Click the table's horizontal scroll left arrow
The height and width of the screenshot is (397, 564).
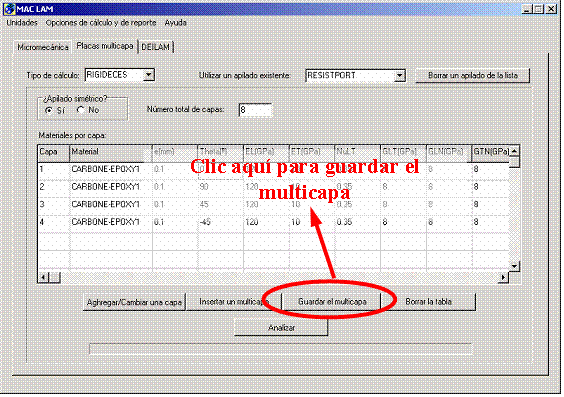click(43, 277)
